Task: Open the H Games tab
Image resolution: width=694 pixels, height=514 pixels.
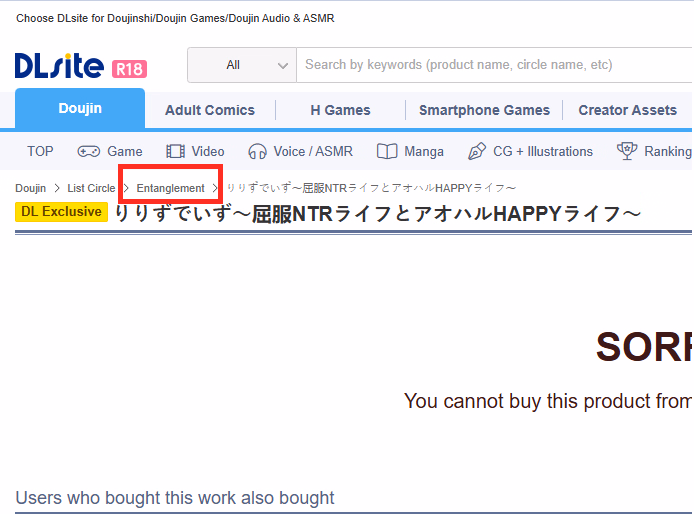Action: tap(340, 110)
